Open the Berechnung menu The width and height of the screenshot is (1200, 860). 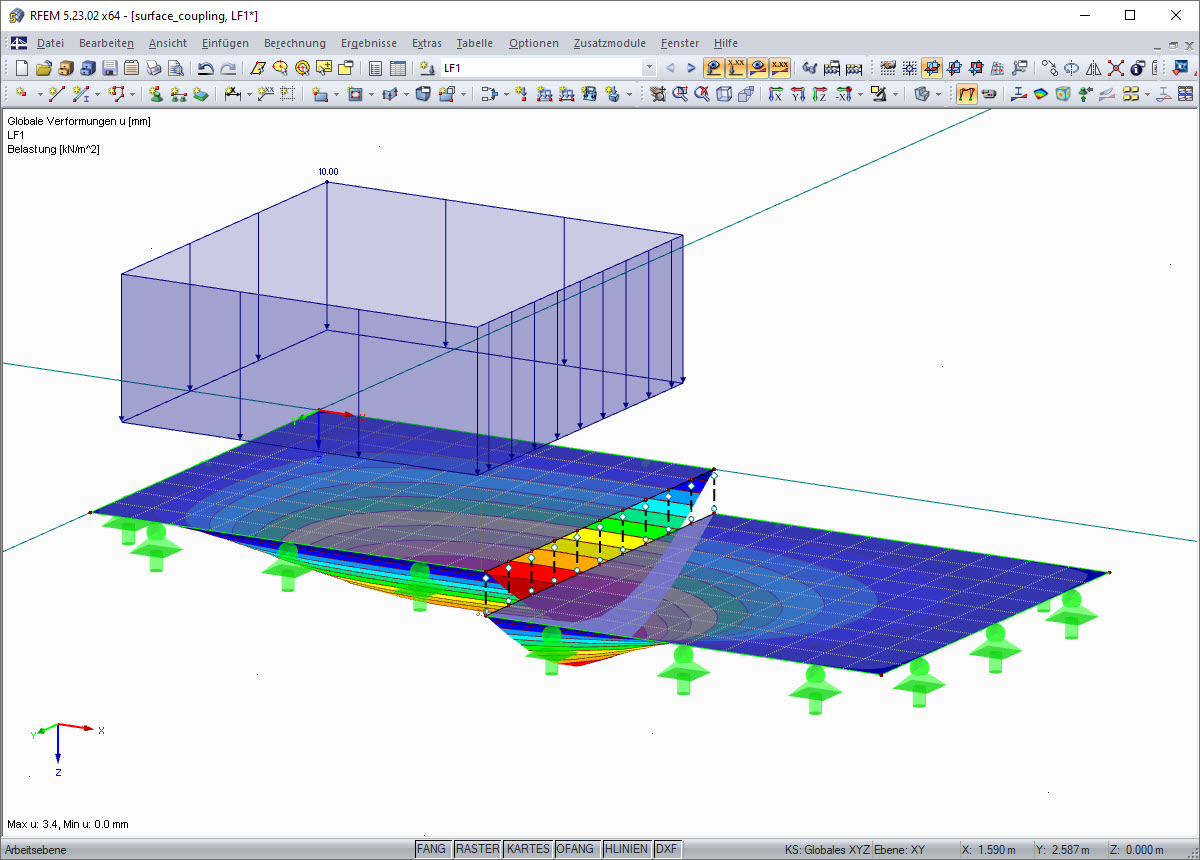(x=295, y=43)
